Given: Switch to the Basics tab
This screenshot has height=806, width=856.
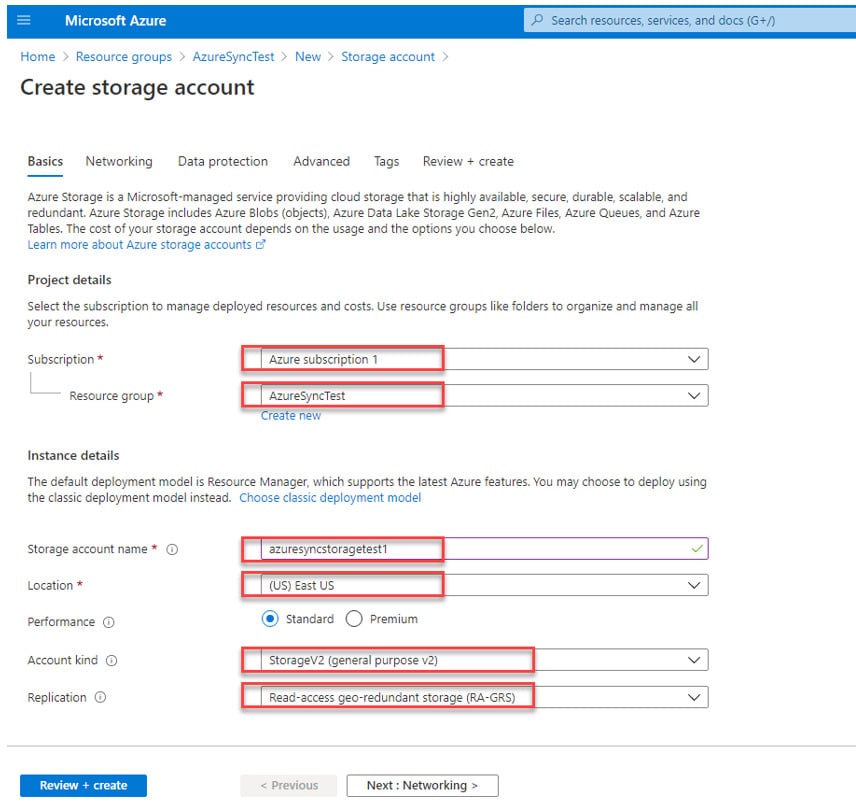Looking at the screenshot, I should tap(45, 162).
